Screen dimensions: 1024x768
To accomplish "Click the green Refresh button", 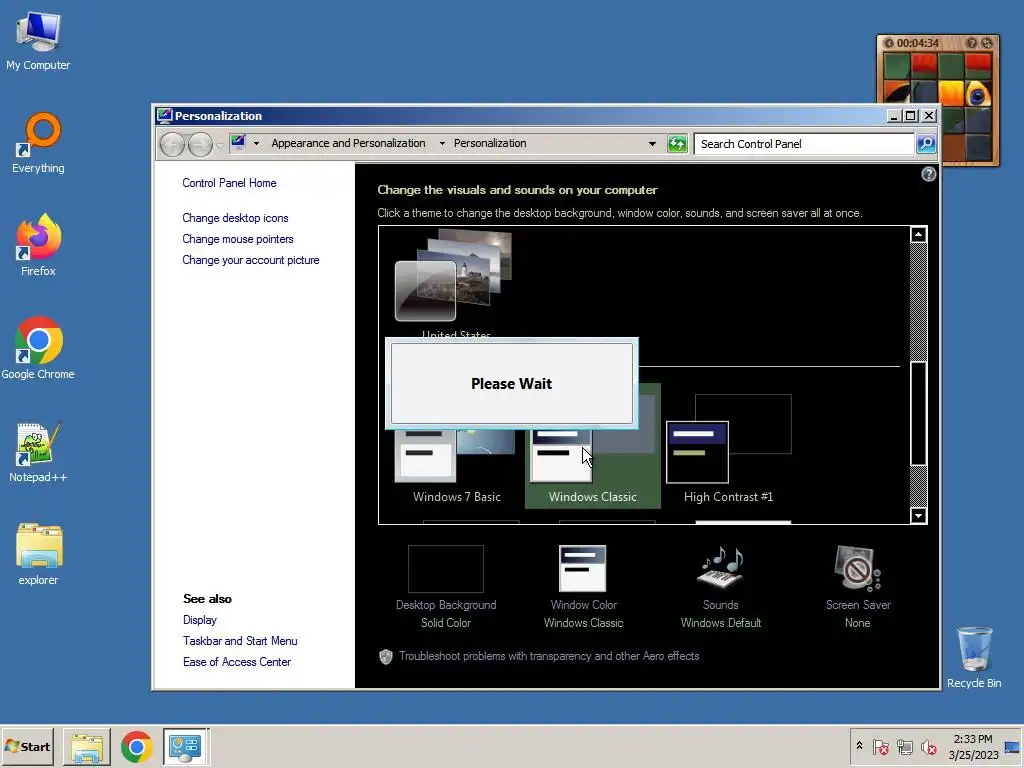I will [x=677, y=144].
